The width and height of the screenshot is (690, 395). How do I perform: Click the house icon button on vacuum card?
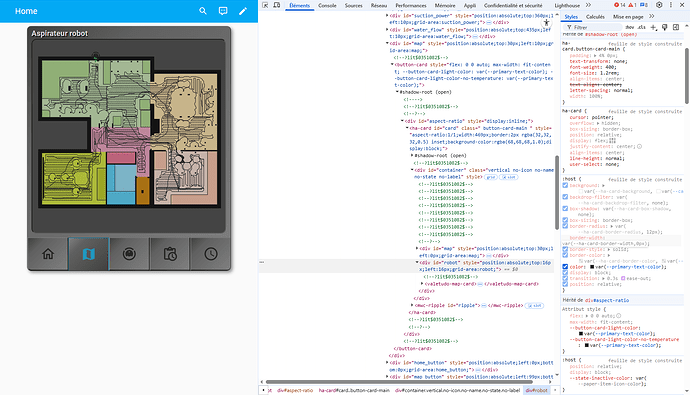[x=48, y=254]
